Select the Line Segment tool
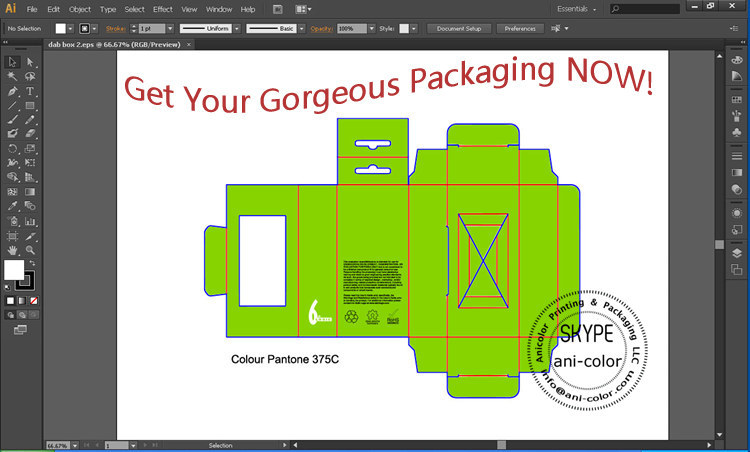Image resolution: width=750 pixels, height=452 pixels. click(x=12, y=105)
